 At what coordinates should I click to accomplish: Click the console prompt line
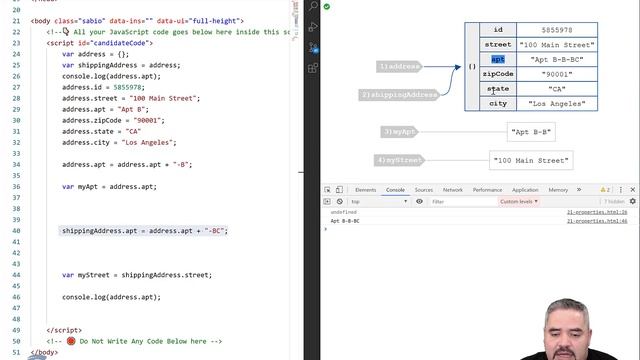coord(480,229)
